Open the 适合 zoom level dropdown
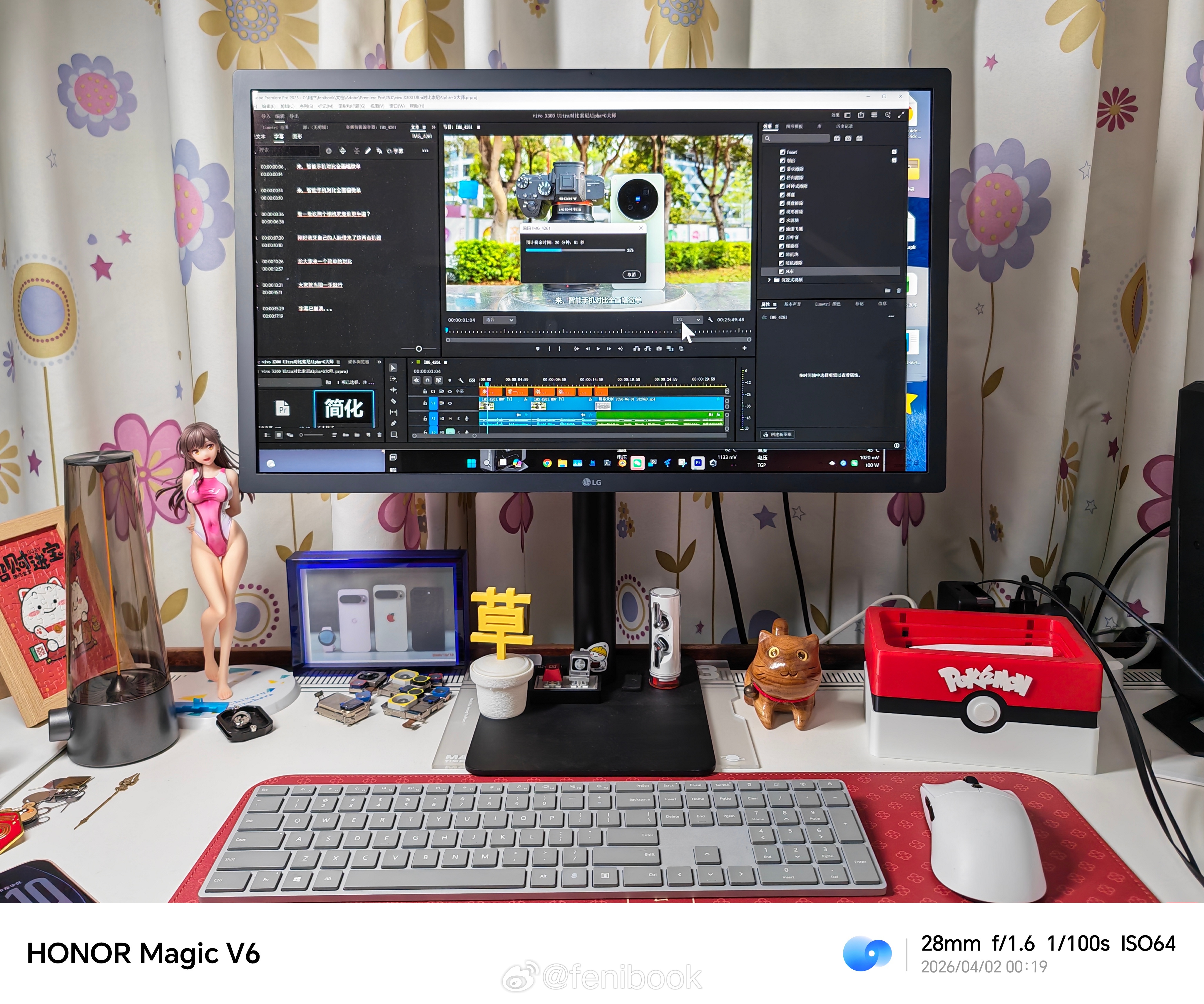 (x=499, y=320)
